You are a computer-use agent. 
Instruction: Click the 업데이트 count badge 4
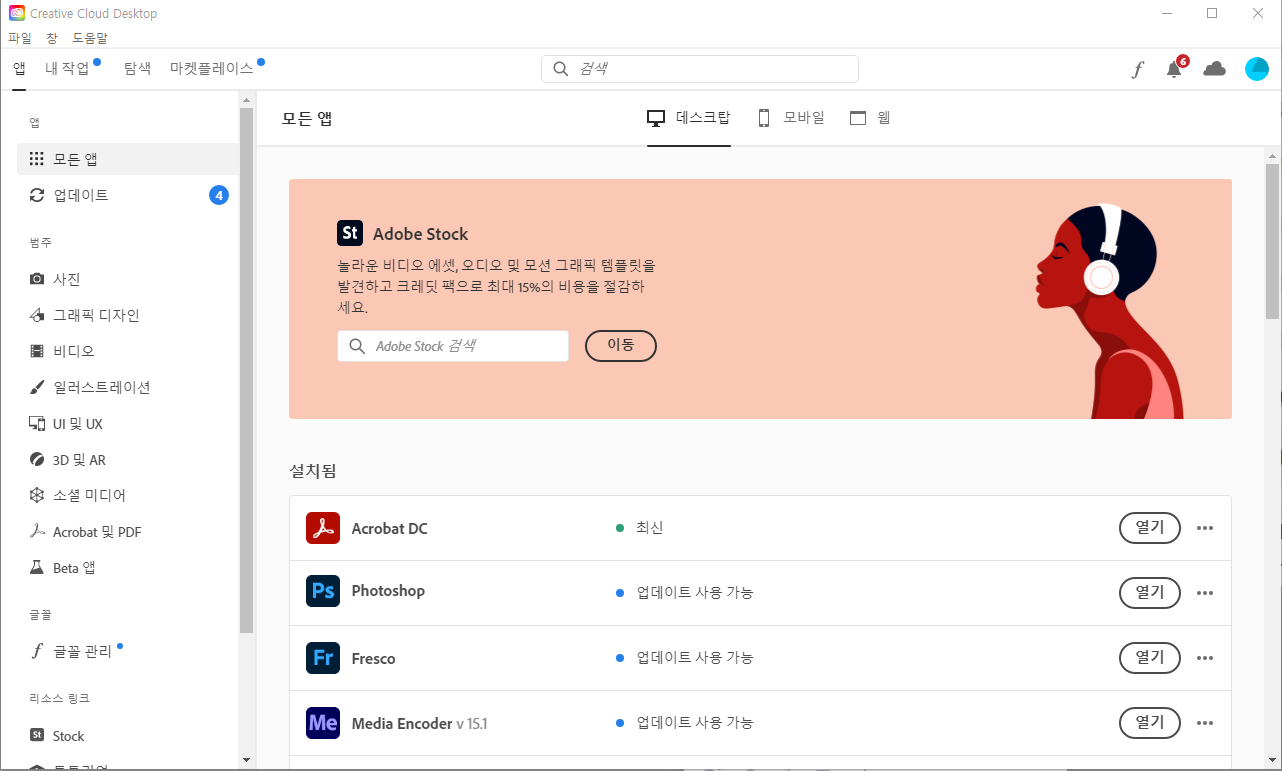coord(218,195)
